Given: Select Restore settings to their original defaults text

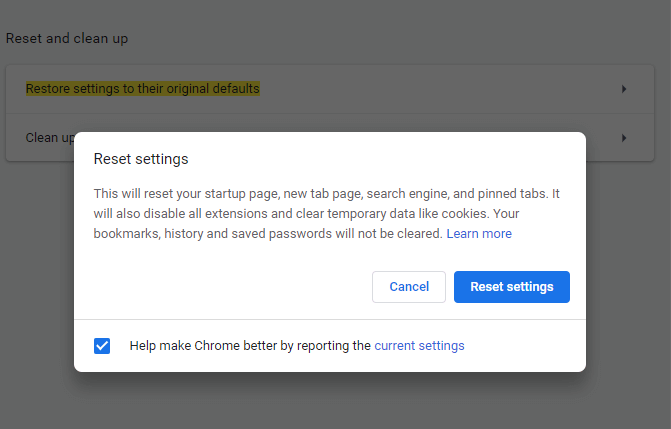Looking at the screenshot, I should [143, 89].
